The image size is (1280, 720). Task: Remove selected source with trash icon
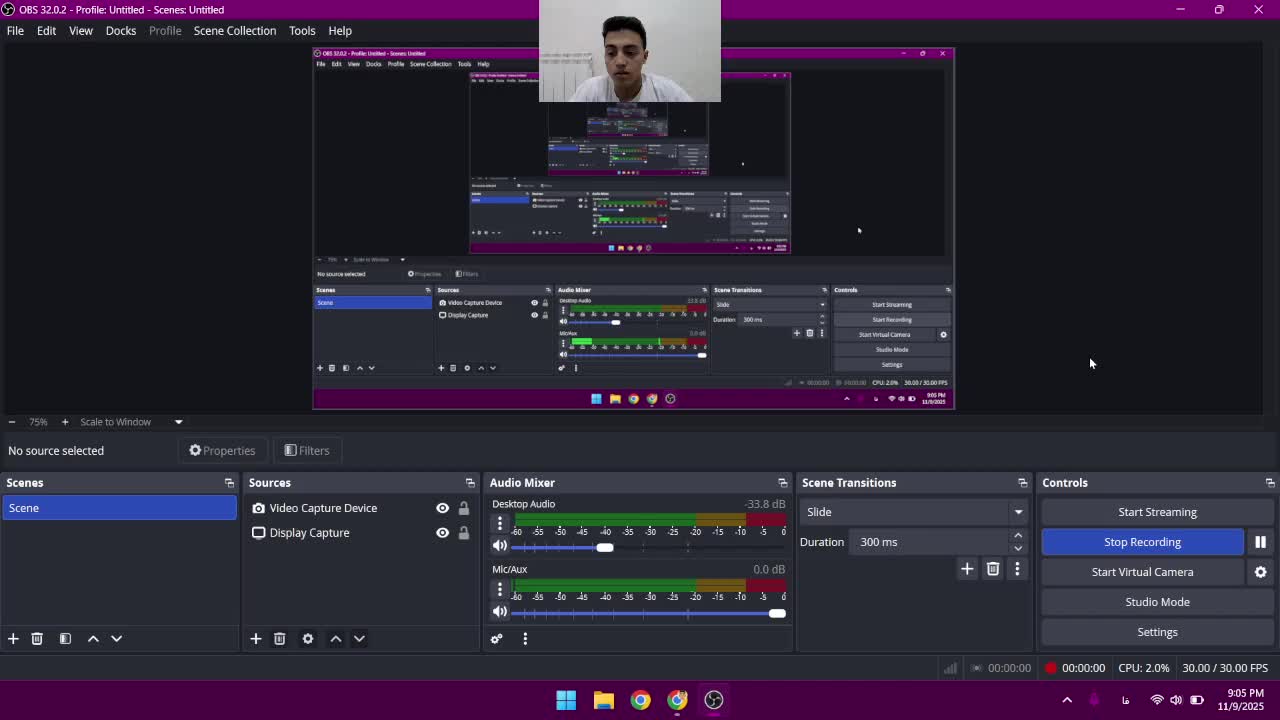pyautogui.click(x=280, y=639)
